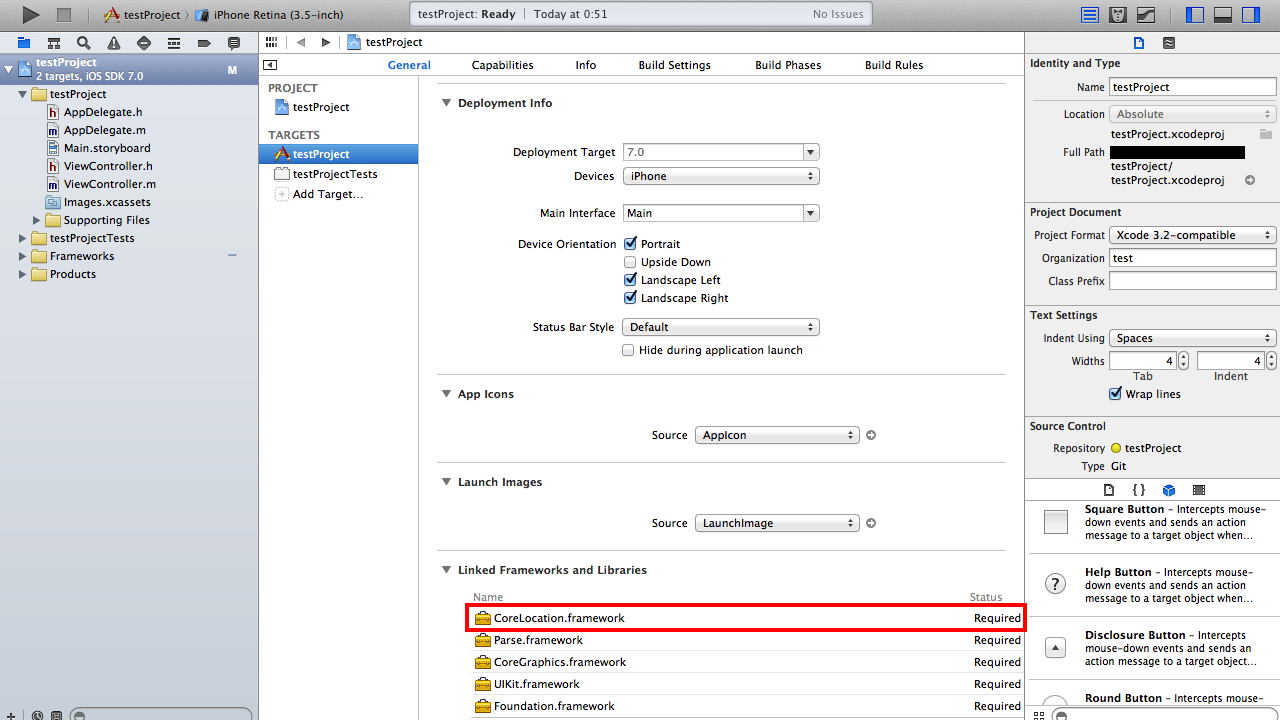Toggle the Navigator pane visibility
Screen dimensions: 1280x720
pos(1195,15)
